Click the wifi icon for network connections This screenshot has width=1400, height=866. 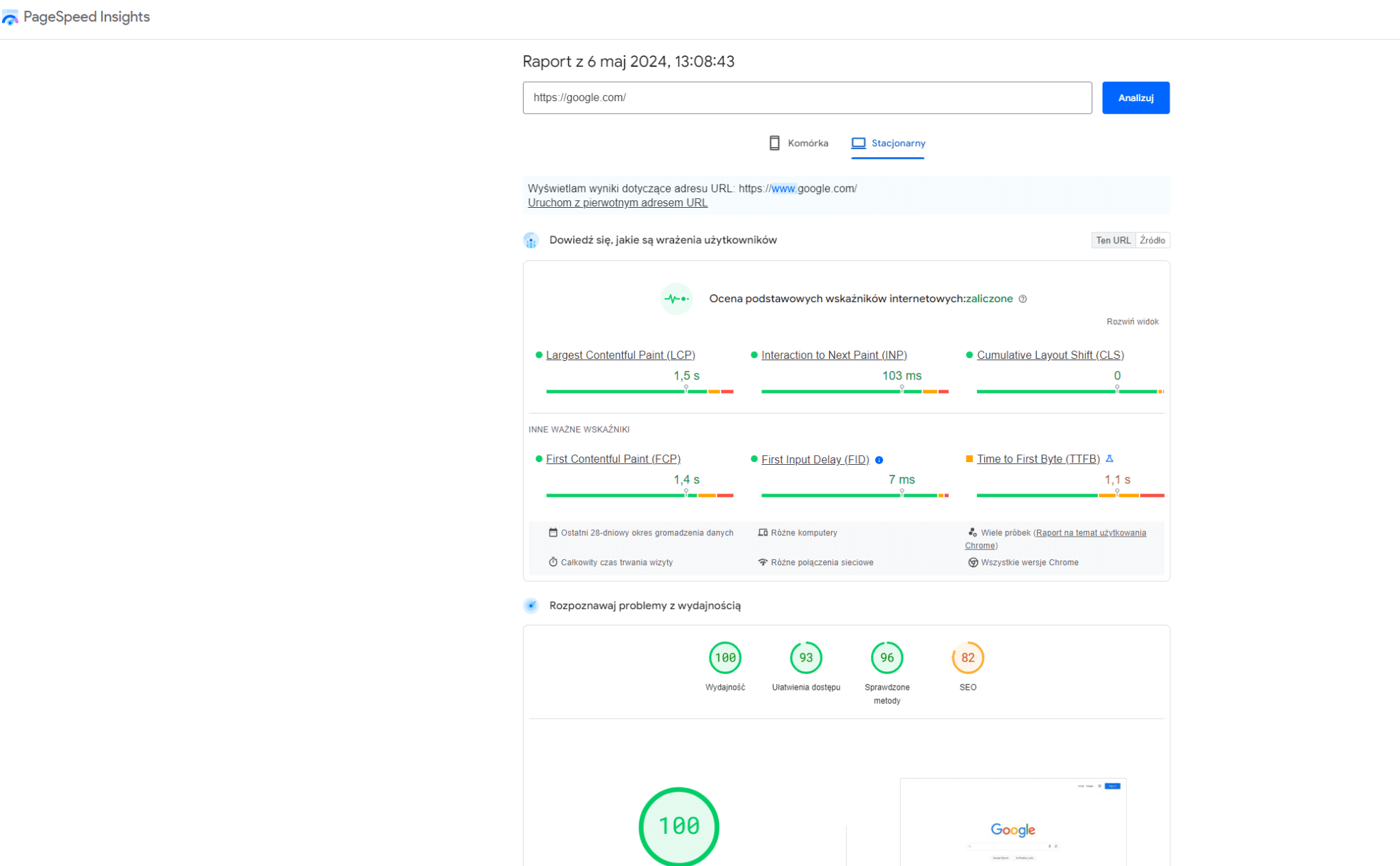click(763, 562)
